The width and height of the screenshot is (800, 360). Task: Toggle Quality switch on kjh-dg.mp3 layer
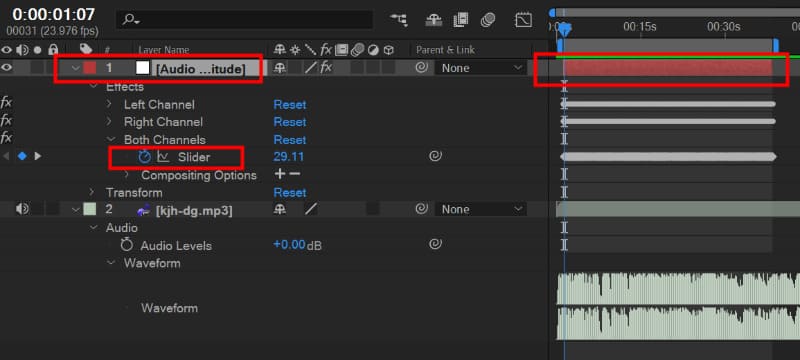click(x=311, y=209)
